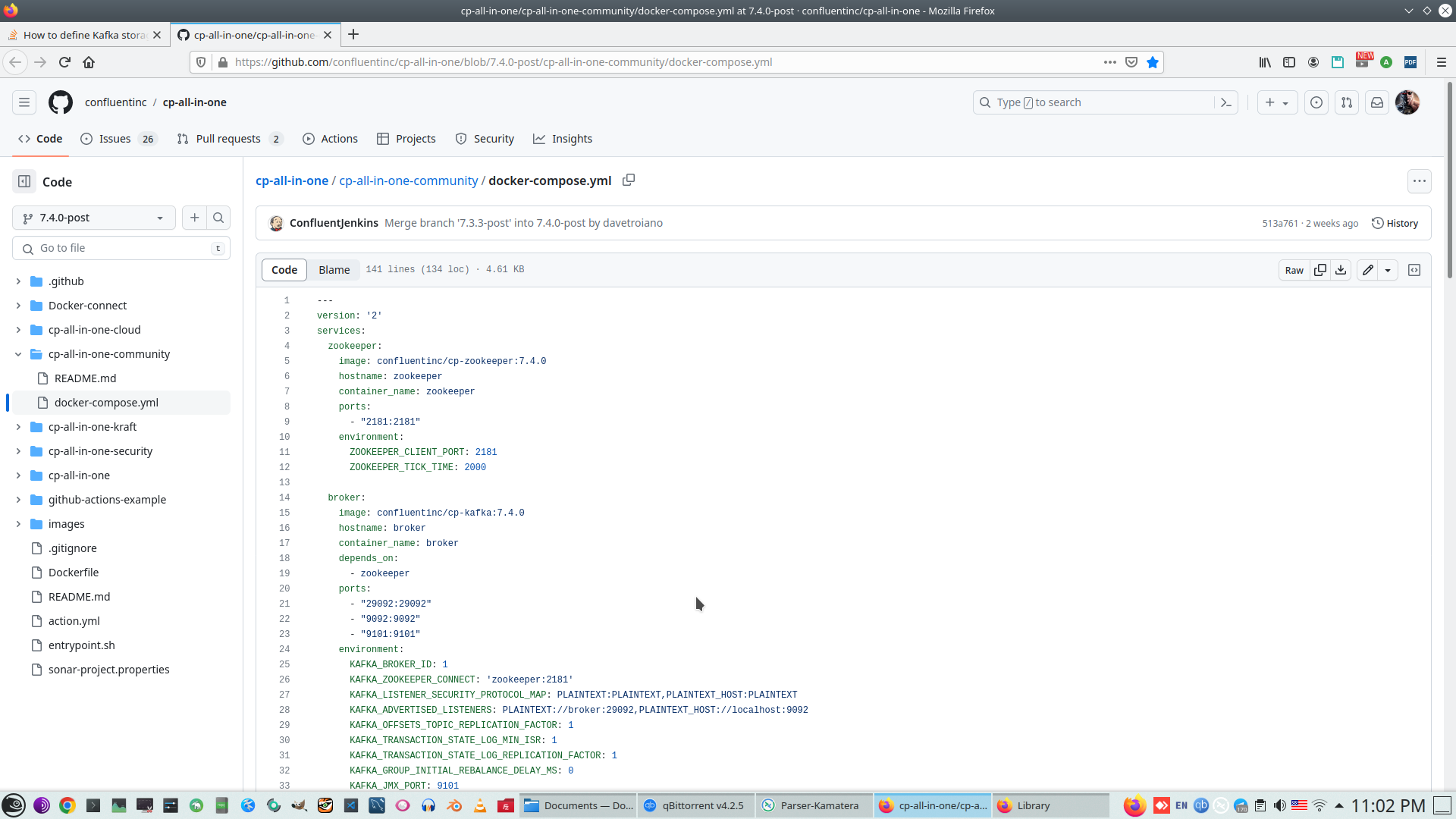Open notifications inbox icon
The image size is (1456, 819).
(1377, 102)
